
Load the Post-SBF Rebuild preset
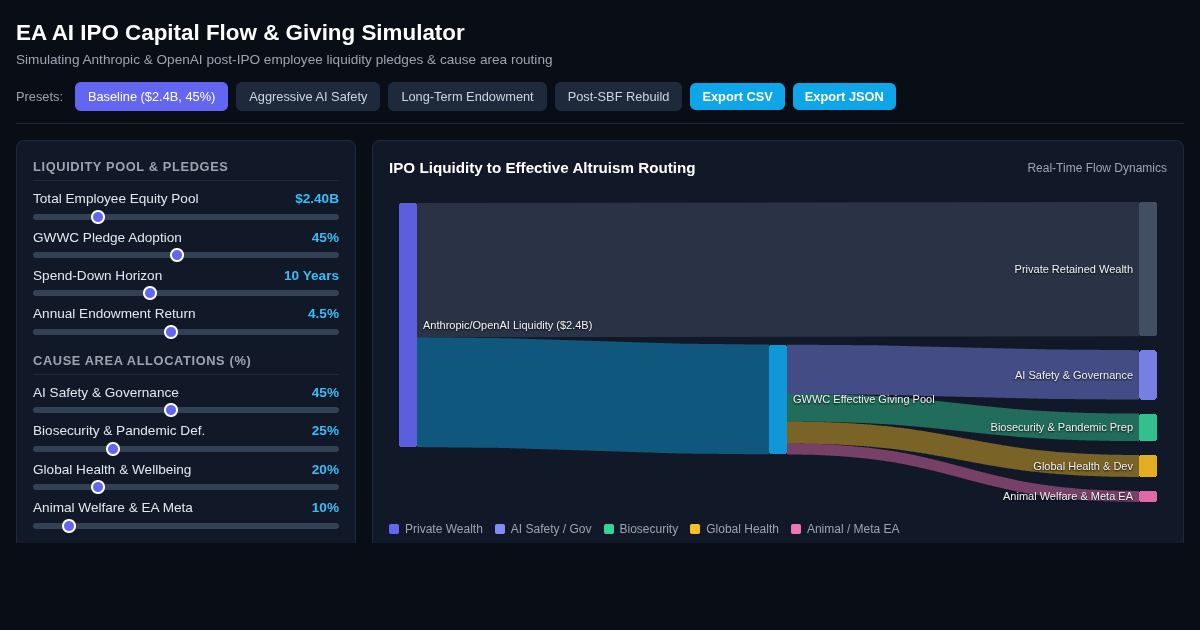click(618, 96)
